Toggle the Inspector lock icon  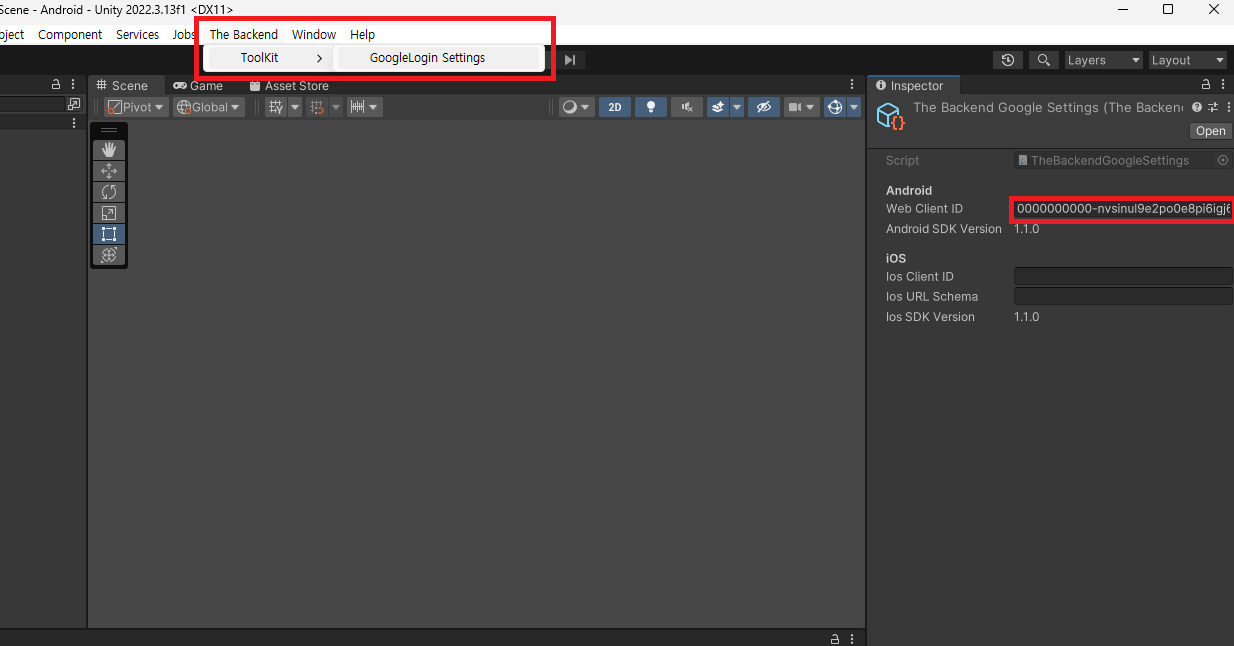tap(1206, 85)
